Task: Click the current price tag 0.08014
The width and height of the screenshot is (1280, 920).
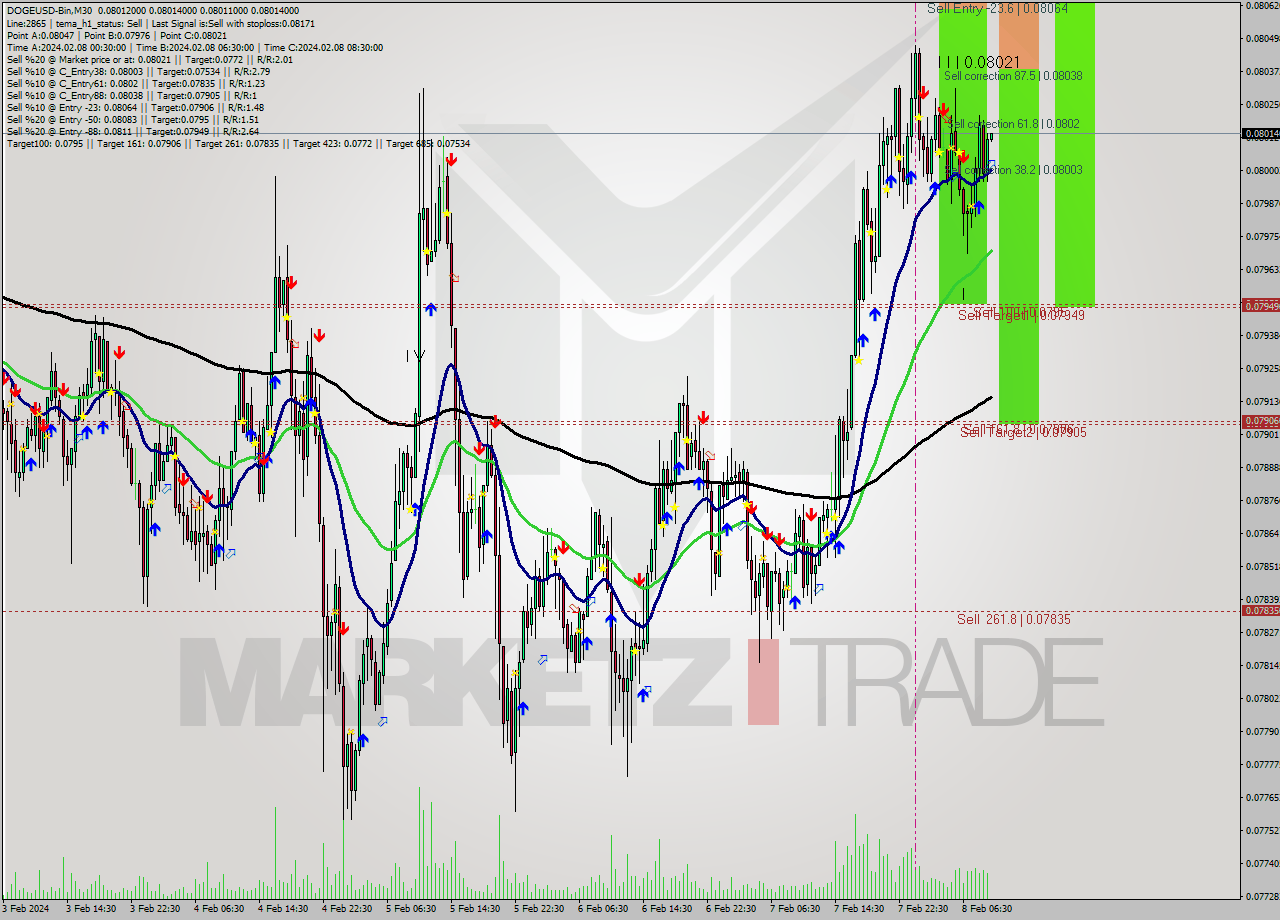Action: (x=1260, y=133)
